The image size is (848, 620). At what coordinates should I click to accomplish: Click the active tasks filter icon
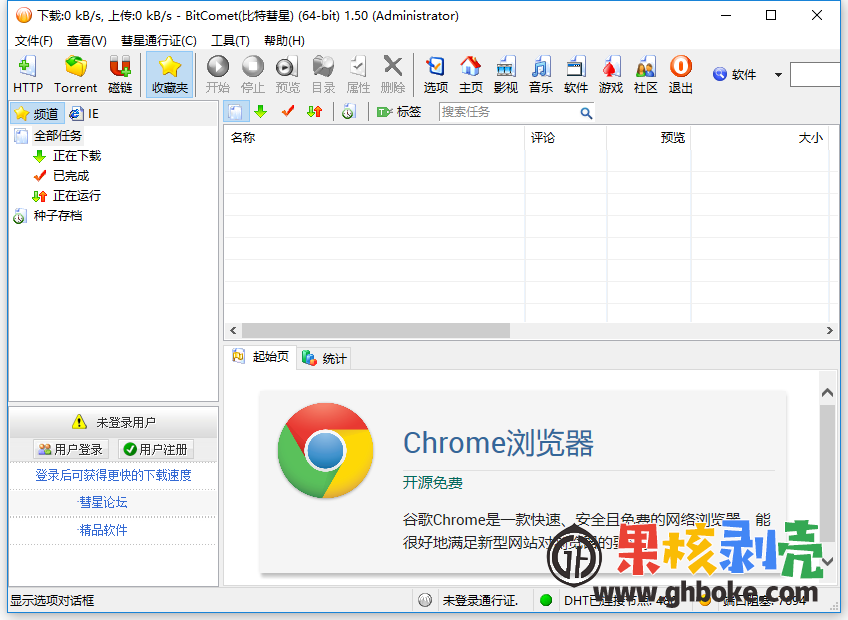315,112
